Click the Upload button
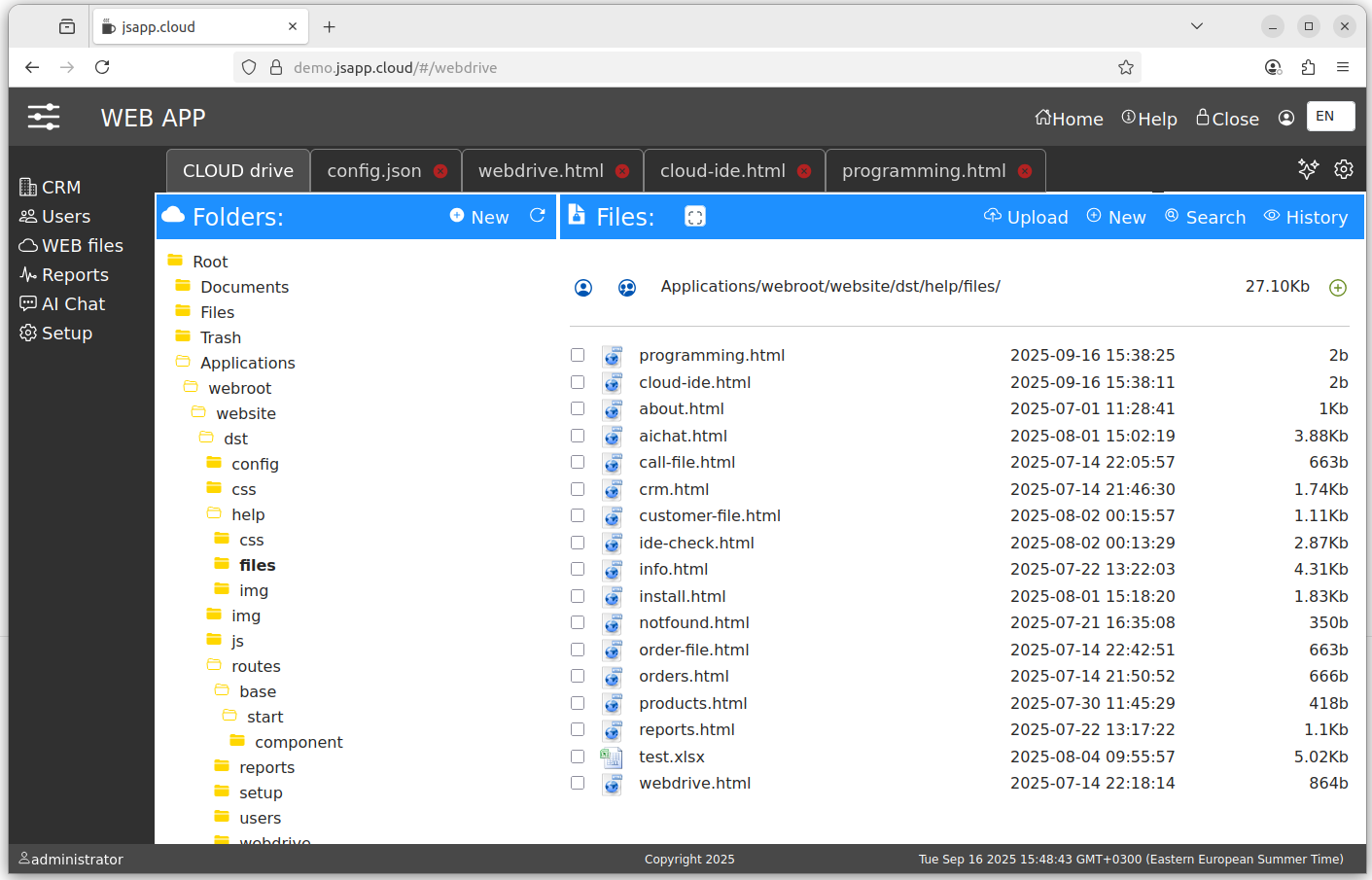Viewport: 1372px width, 880px height. (1026, 217)
